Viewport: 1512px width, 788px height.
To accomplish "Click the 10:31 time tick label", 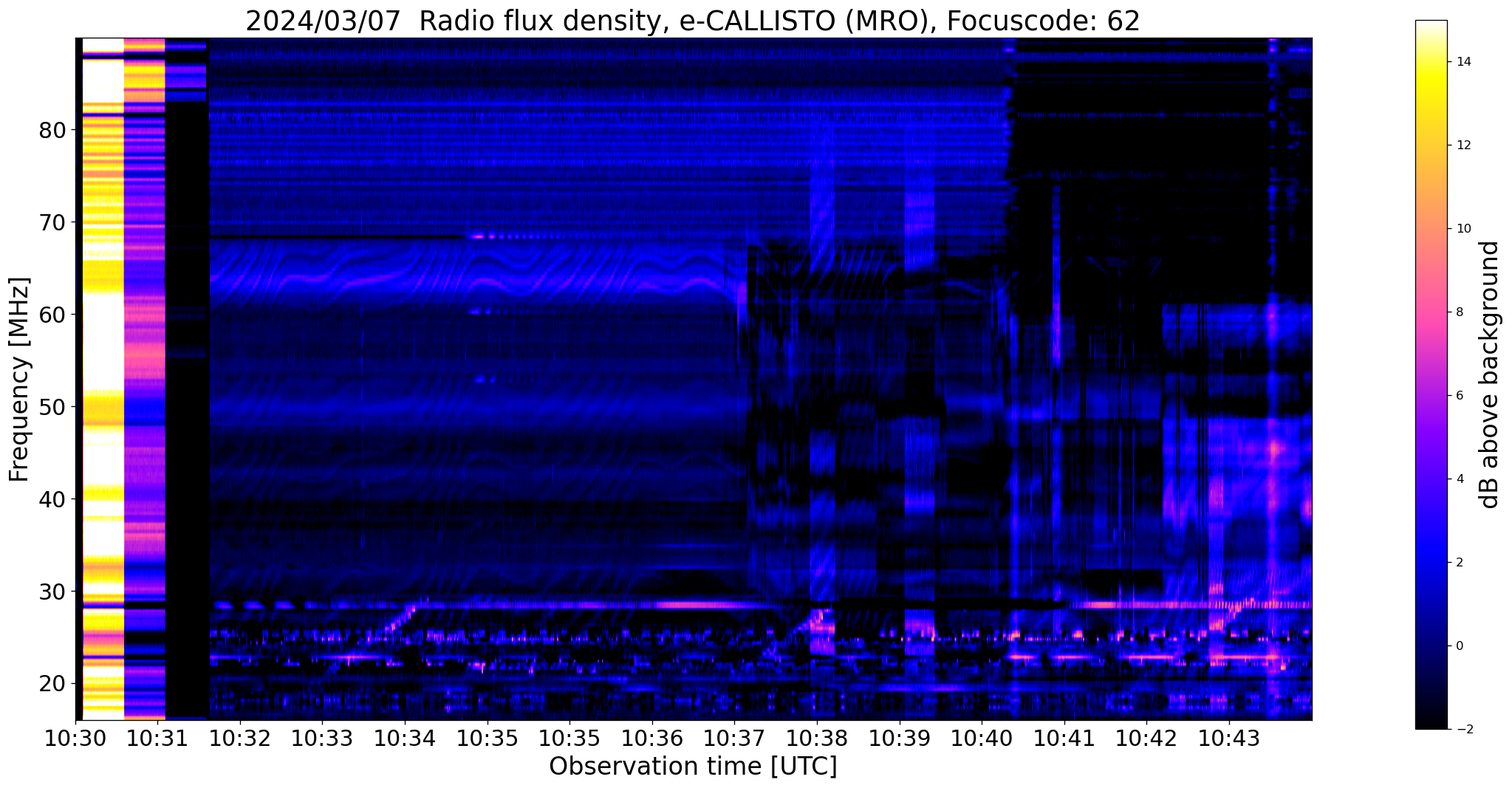I will pos(158,739).
